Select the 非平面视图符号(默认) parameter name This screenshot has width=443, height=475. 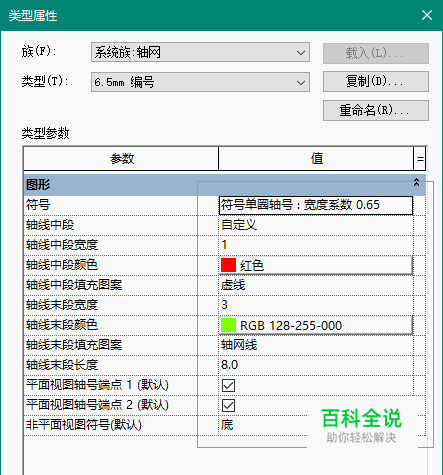click(121, 425)
